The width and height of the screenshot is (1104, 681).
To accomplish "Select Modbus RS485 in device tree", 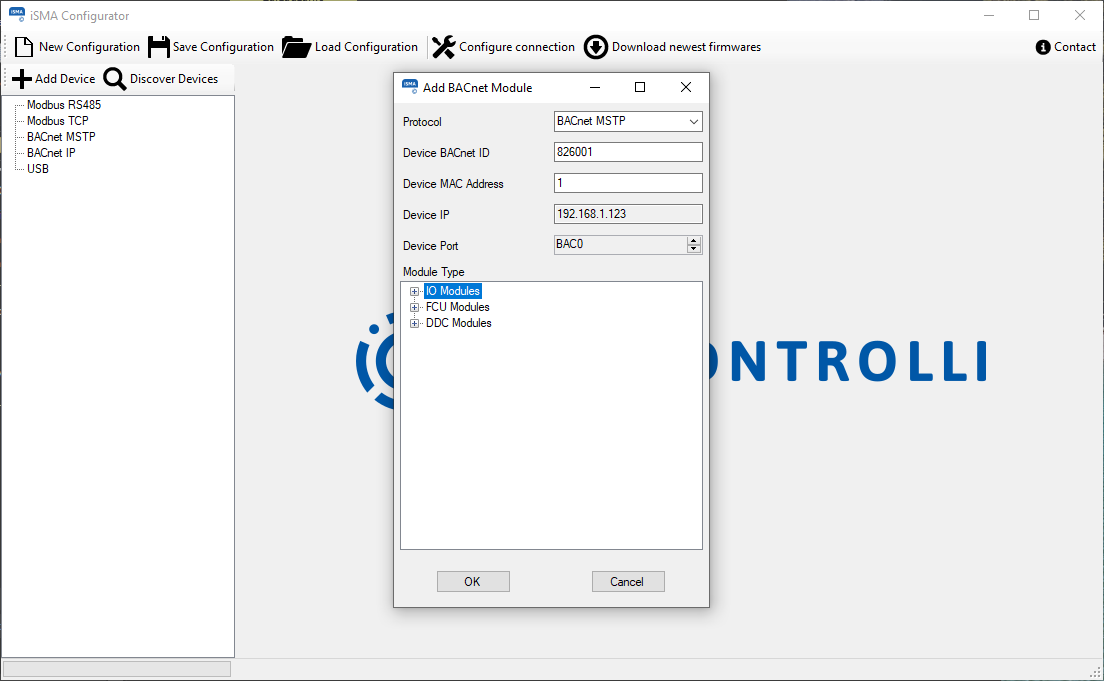I will coord(63,105).
